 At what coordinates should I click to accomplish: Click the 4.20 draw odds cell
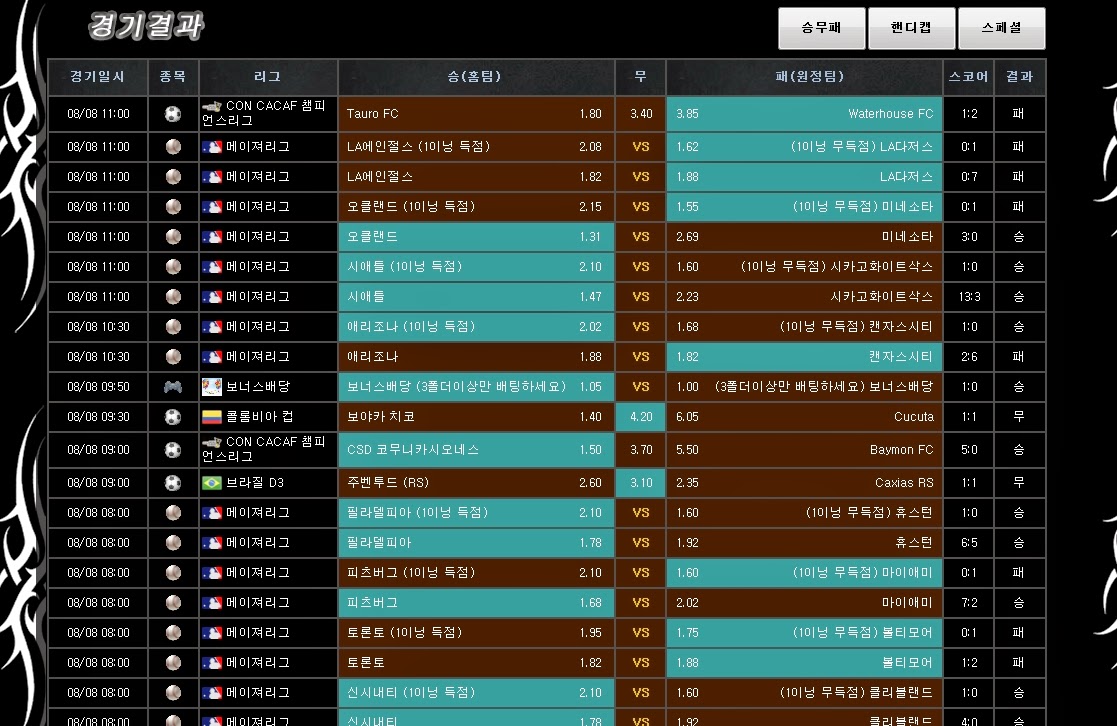pyautogui.click(x=640, y=417)
